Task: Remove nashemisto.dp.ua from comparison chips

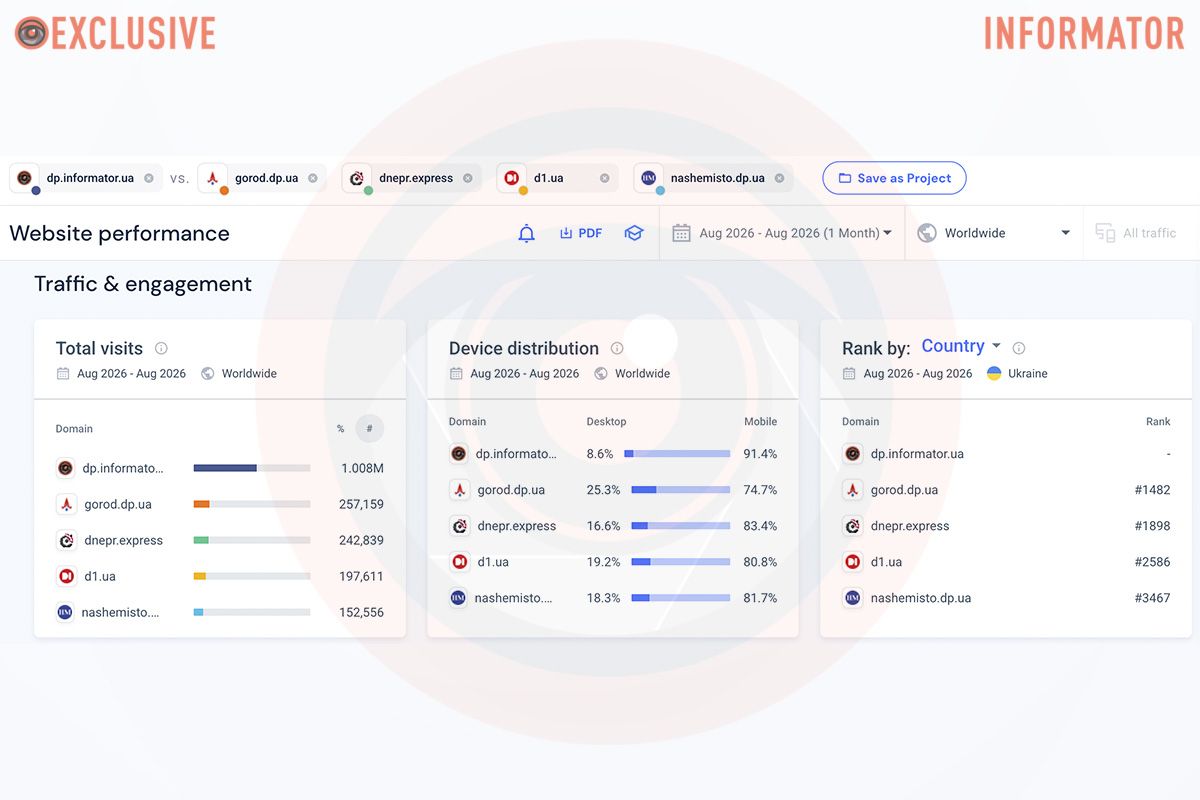Action: tap(779, 178)
